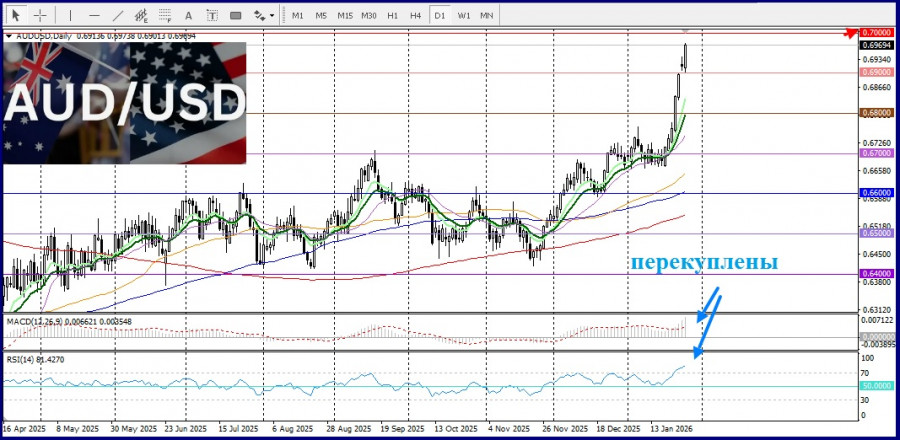Expand the AUDUSD,Daily chart title arrow
The width and height of the screenshot is (900, 440).
pyautogui.click(x=9, y=36)
